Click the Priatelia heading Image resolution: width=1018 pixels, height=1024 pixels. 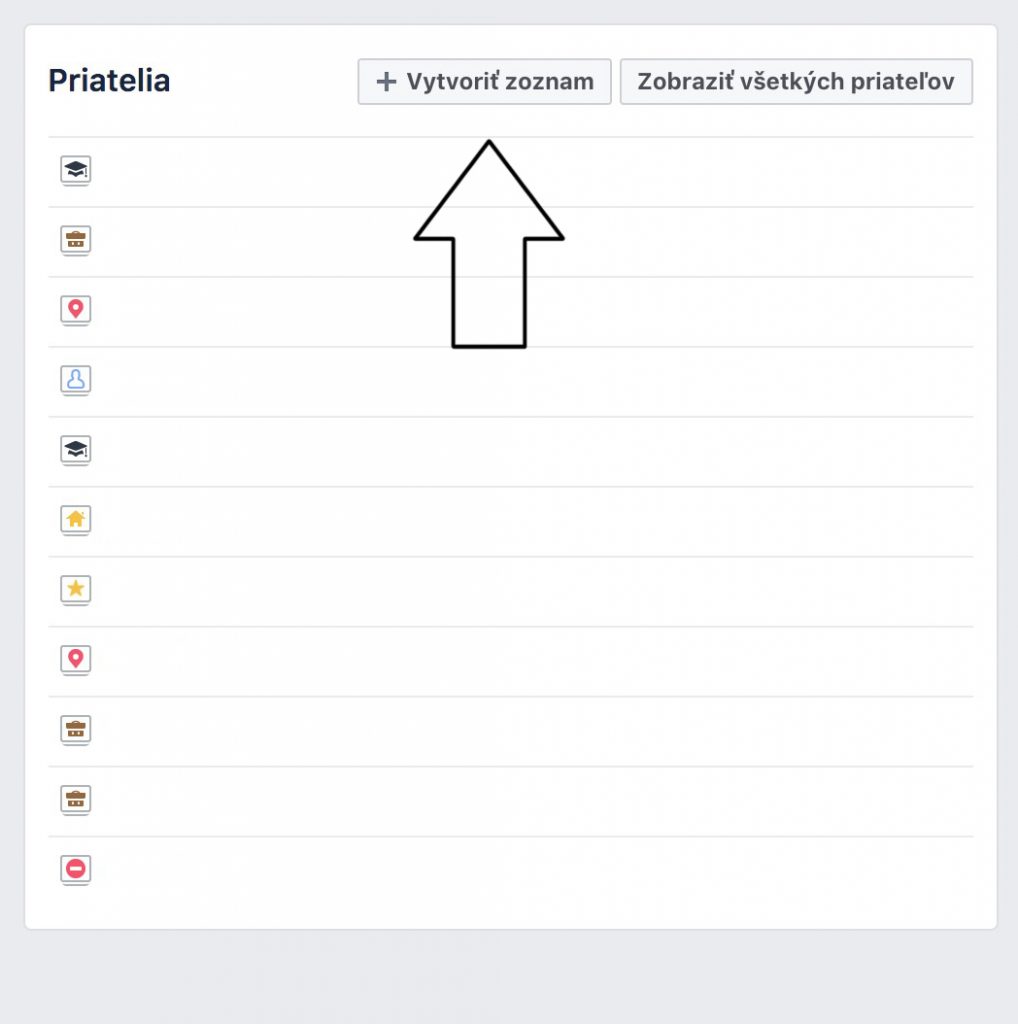(109, 81)
